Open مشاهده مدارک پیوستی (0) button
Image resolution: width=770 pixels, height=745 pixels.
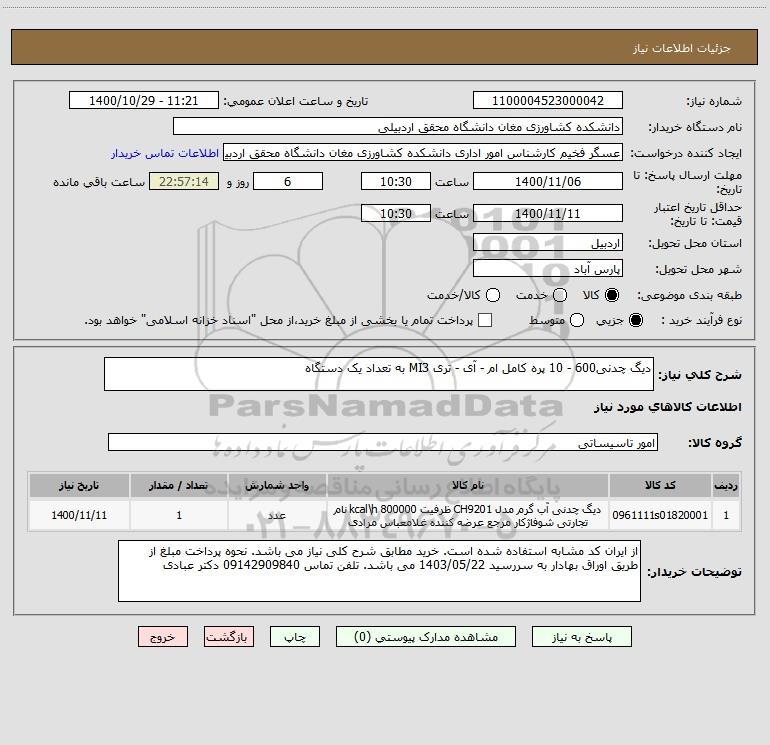(x=426, y=637)
